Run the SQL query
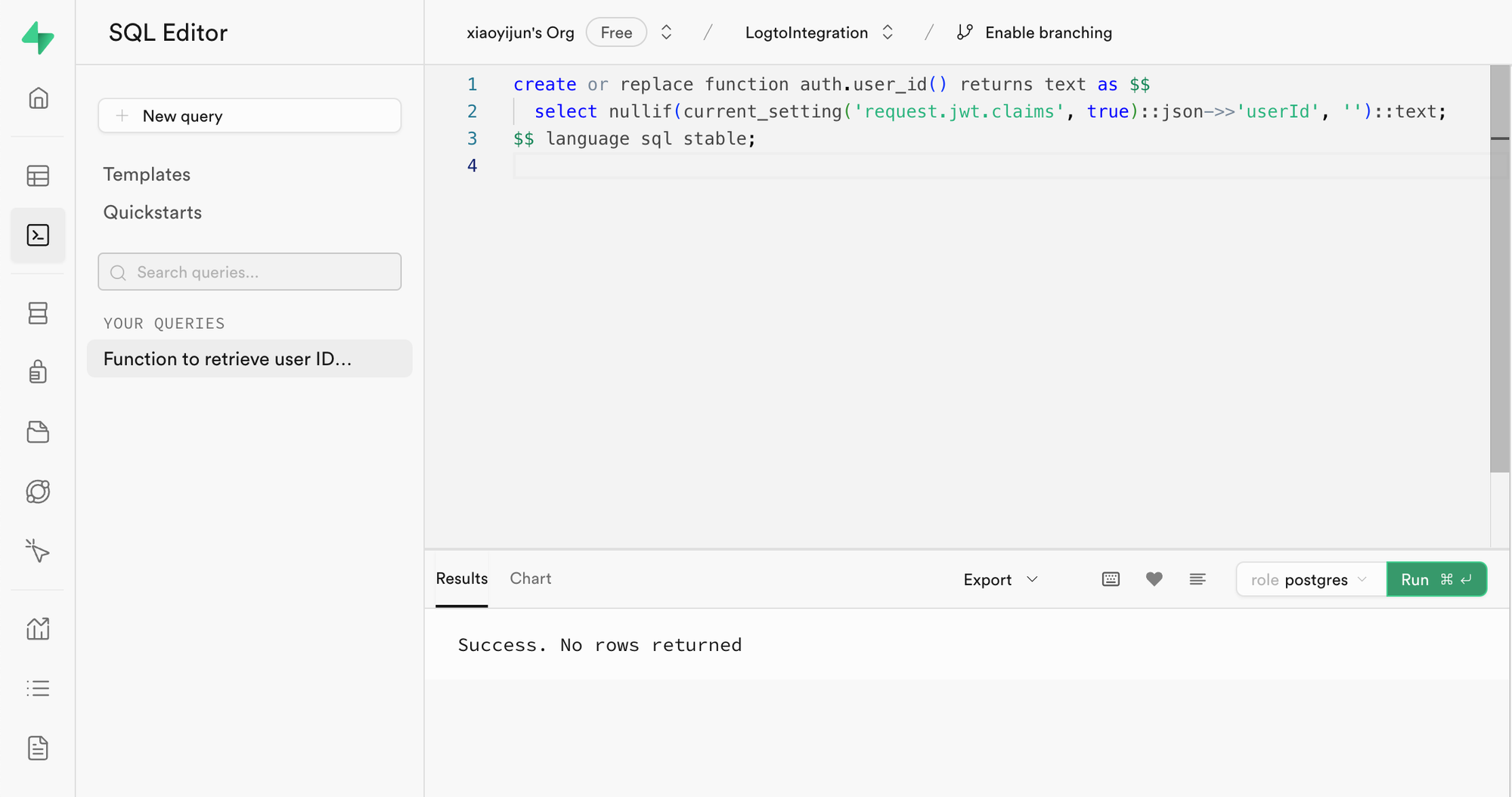 [1436, 579]
